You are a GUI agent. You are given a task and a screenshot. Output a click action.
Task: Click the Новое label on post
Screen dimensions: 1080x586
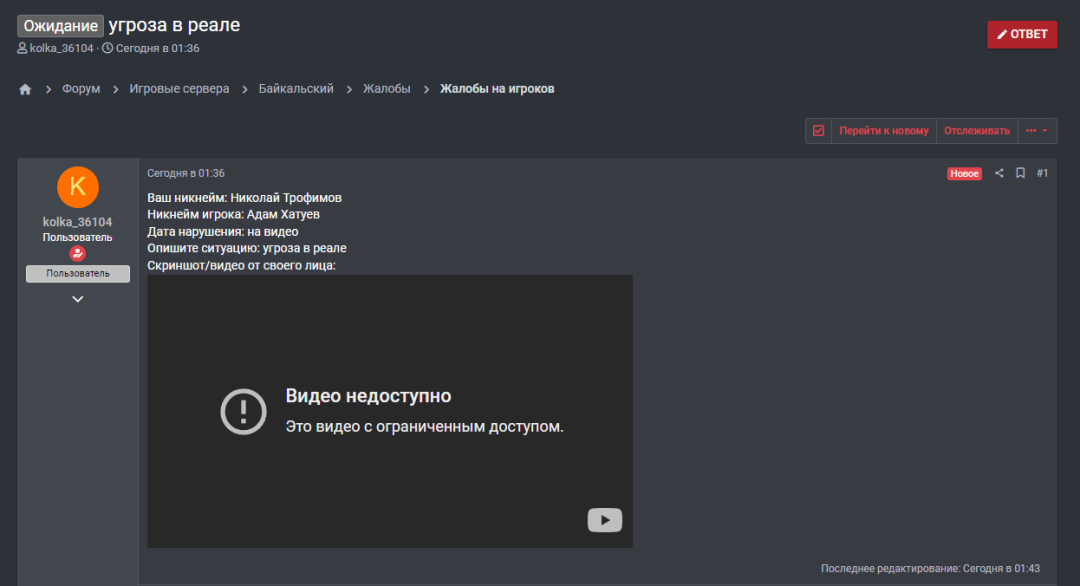coord(964,174)
